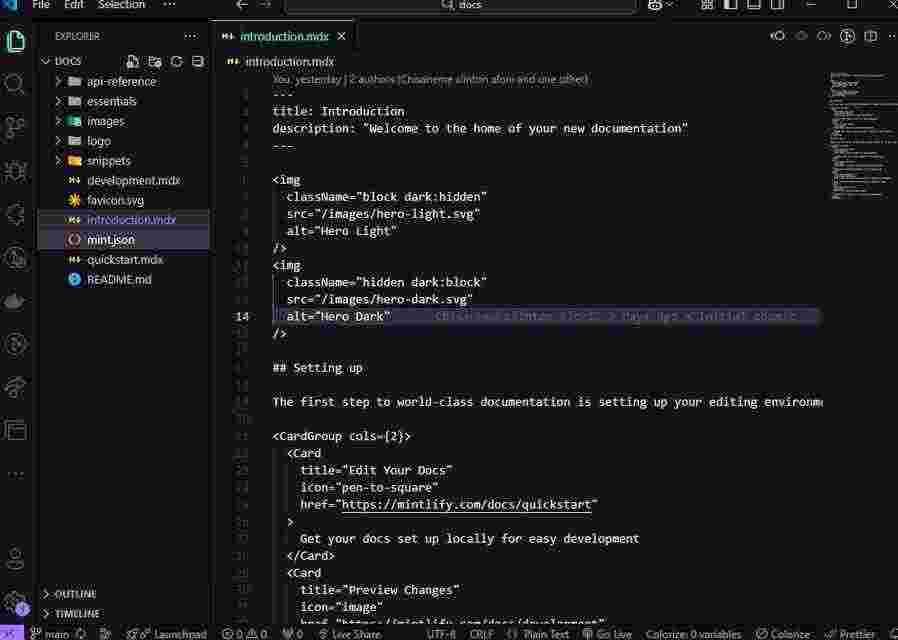Open the mintlify.com/docs/quickstart link
This screenshot has height=640, width=898.
click(x=469, y=505)
